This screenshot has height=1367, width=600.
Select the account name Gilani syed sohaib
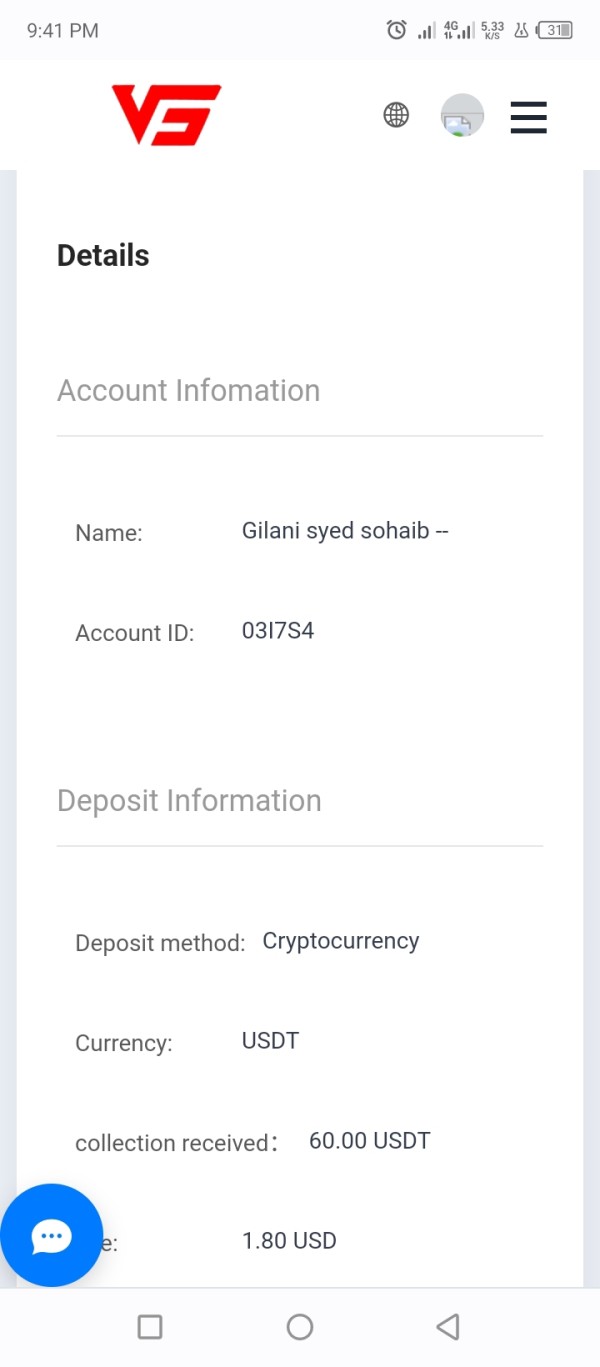[x=345, y=530]
